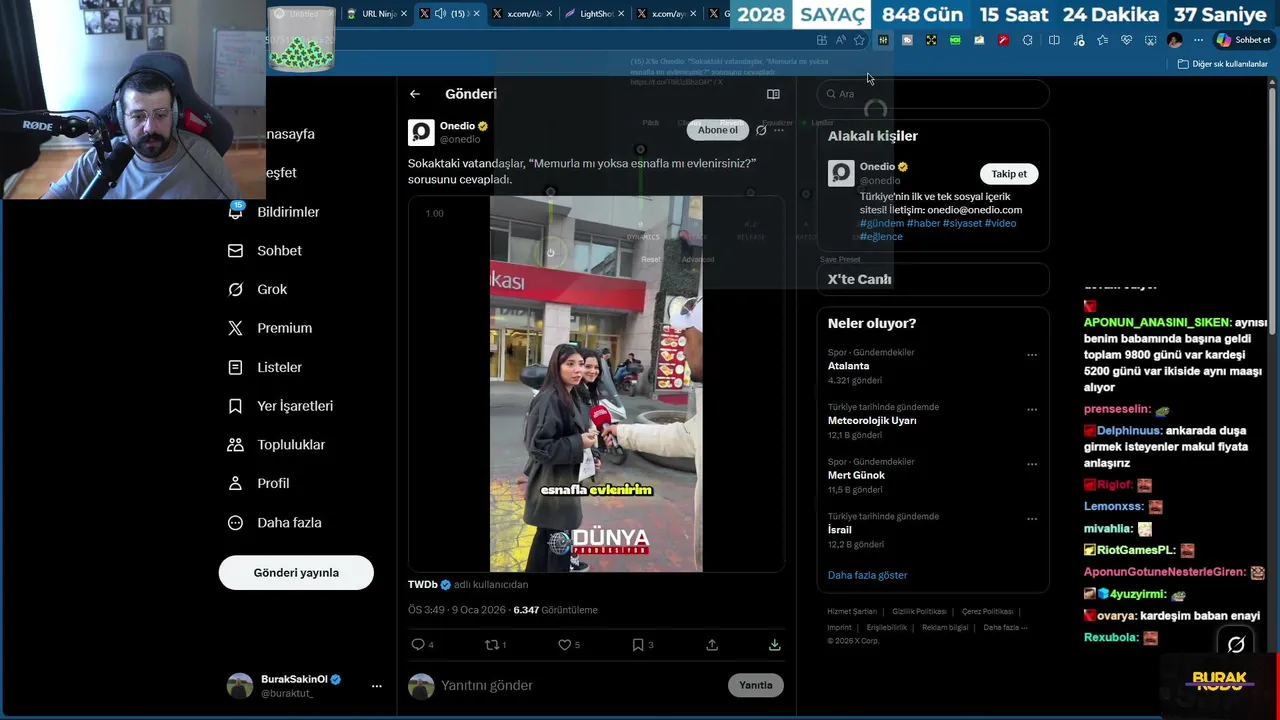Open Grok from the sidebar
Image resolution: width=1280 pixels, height=720 pixels.
[x=258, y=289]
